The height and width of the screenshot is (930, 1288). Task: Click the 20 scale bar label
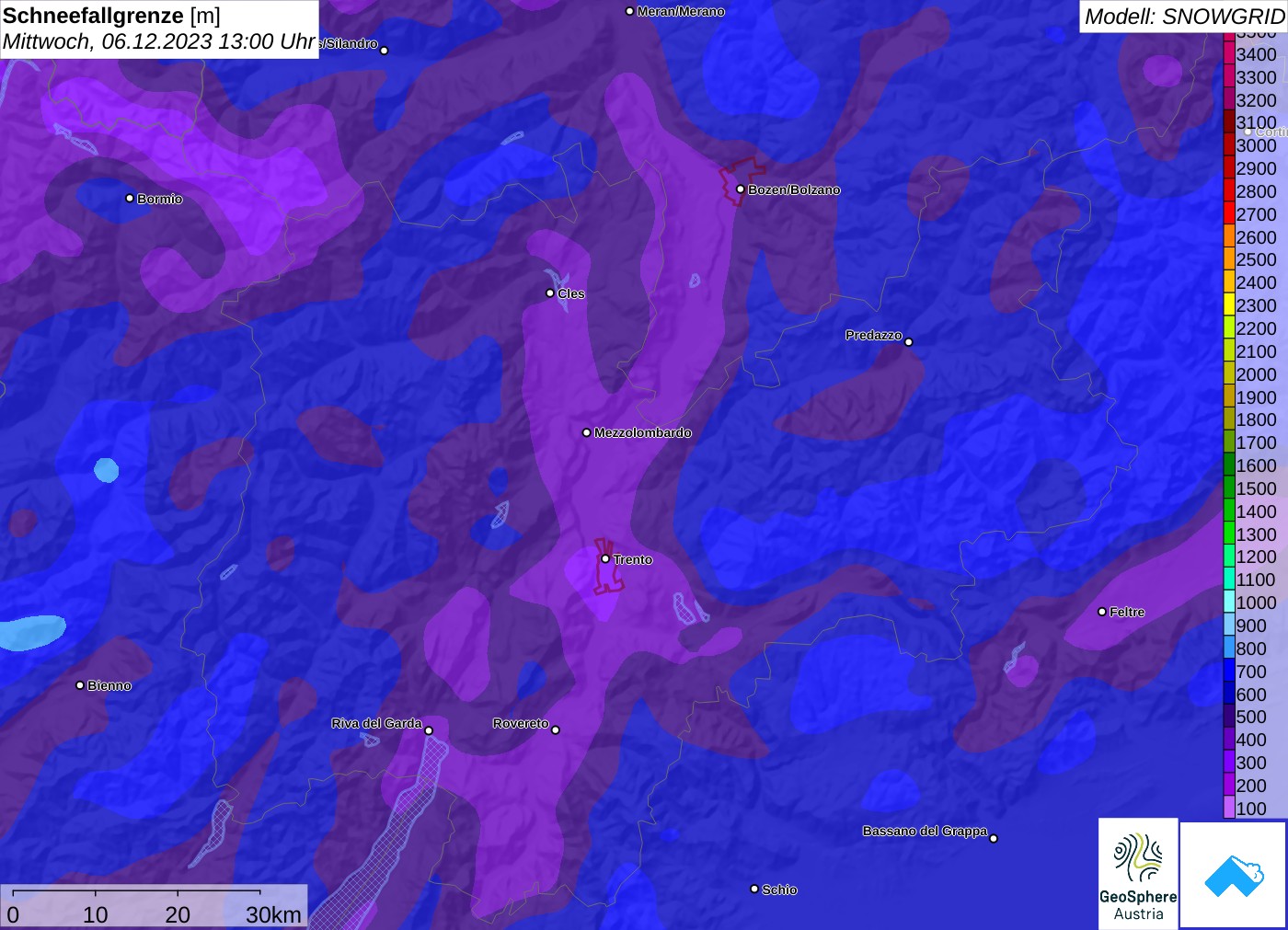coord(178,915)
